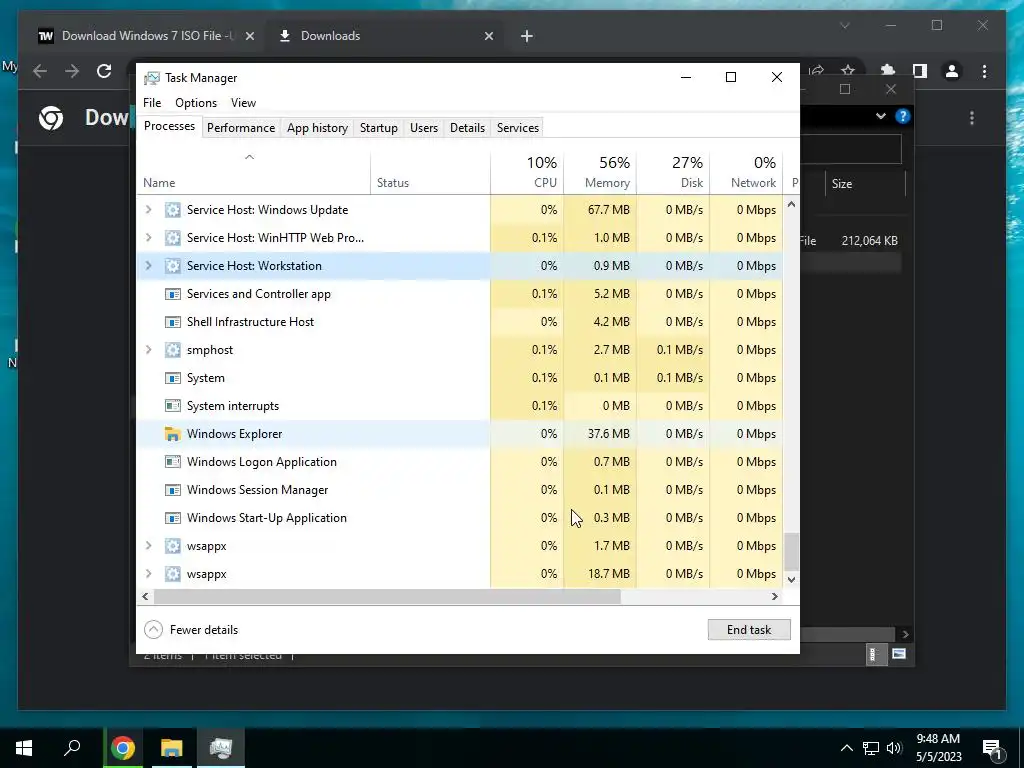Switch to the Performance tab
Viewport: 1024px width, 768px height.
(x=241, y=128)
